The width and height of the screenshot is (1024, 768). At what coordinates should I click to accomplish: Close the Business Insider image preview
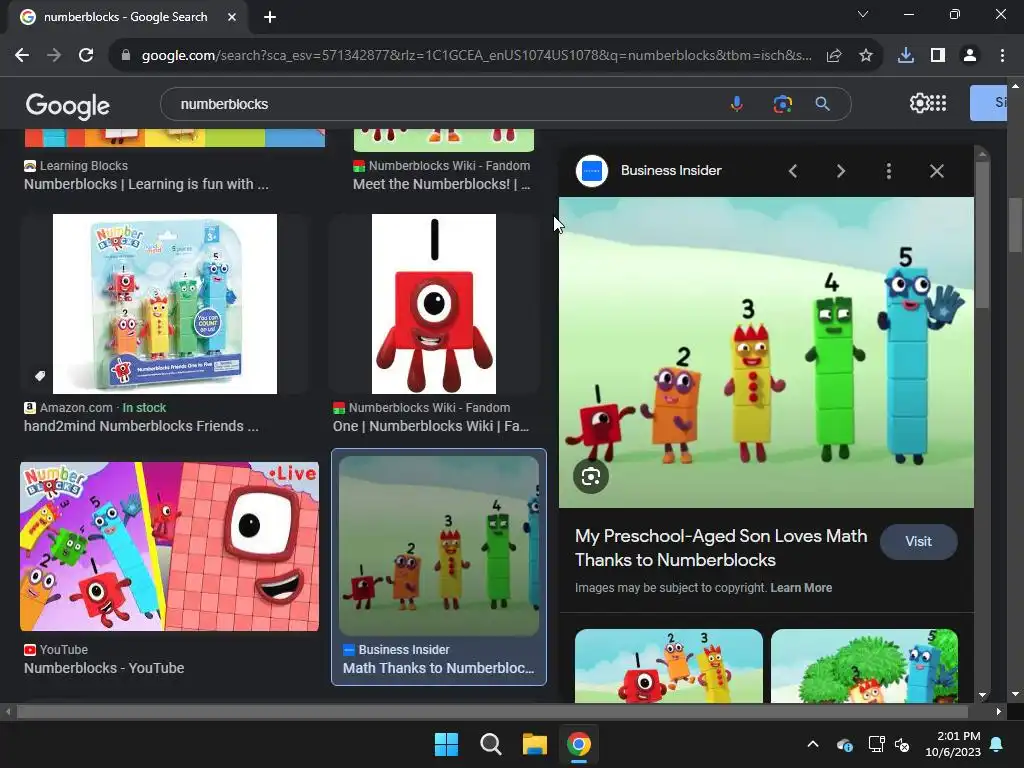(x=936, y=171)
